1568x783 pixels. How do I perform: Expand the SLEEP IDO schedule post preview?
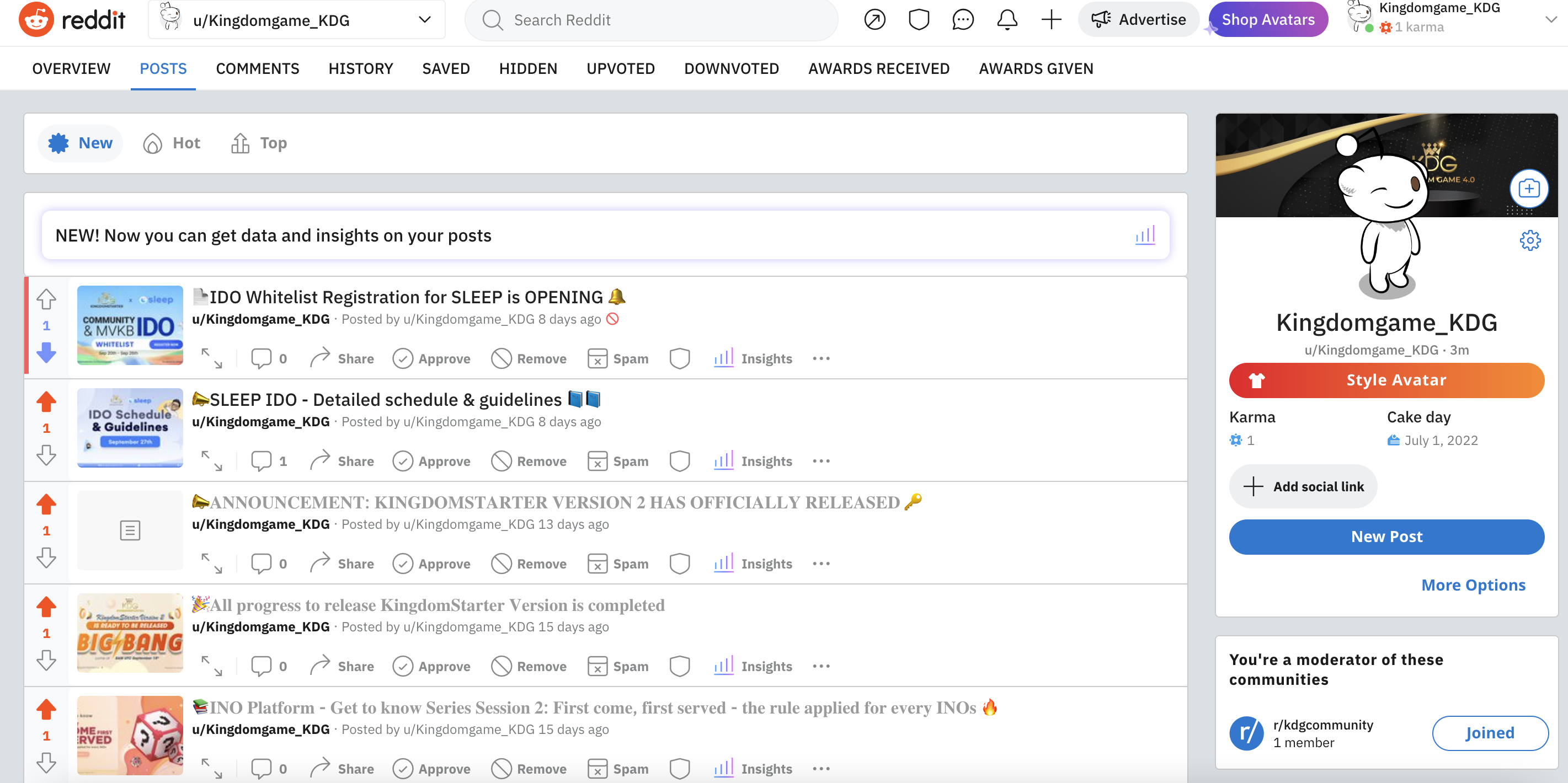[212, 460]
